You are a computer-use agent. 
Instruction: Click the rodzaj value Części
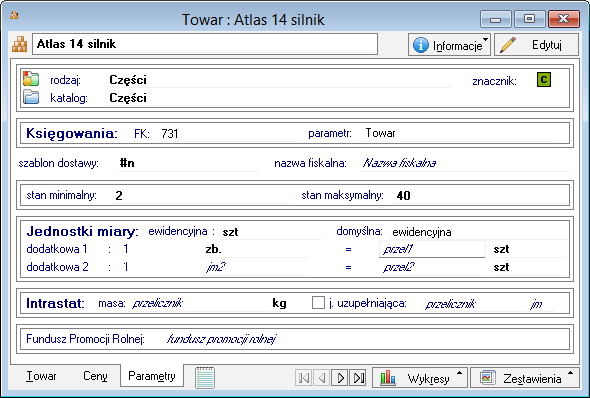128,80
